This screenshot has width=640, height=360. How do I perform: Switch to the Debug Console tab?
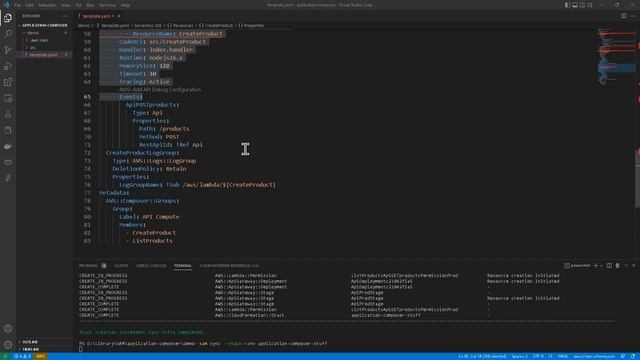tap(151, 266)
